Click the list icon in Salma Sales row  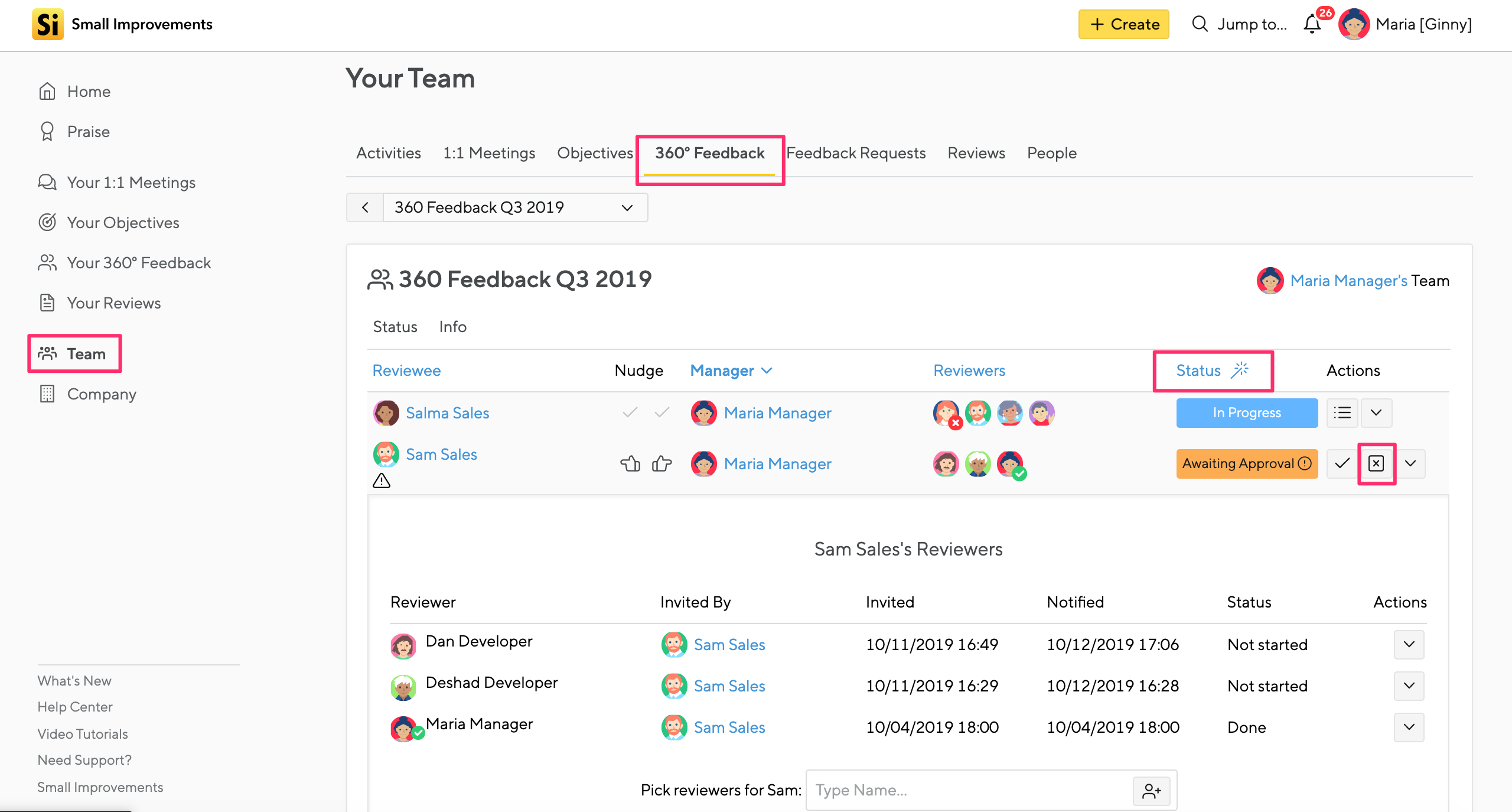pos(1342,413)
